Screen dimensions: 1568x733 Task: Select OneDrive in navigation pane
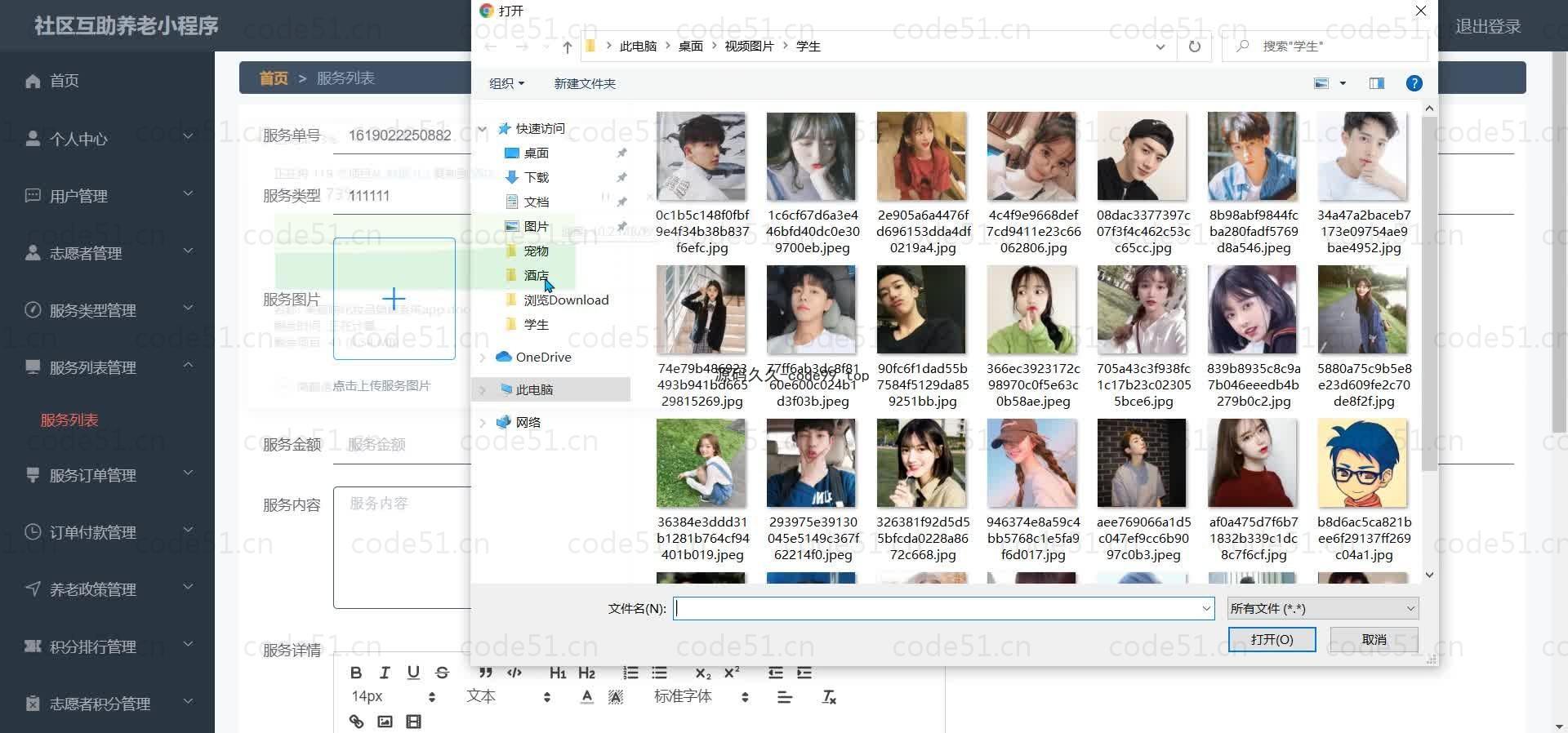point(543,357)
